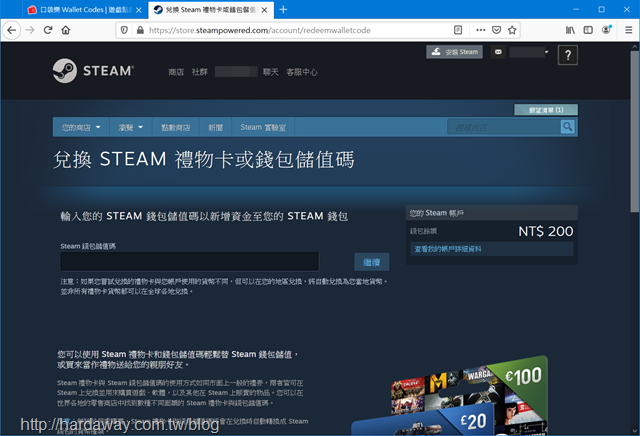Click the 您的 Steam 帳戶 panel header
640x436 pixels.
pyautogui.click(x=491, y=213)
